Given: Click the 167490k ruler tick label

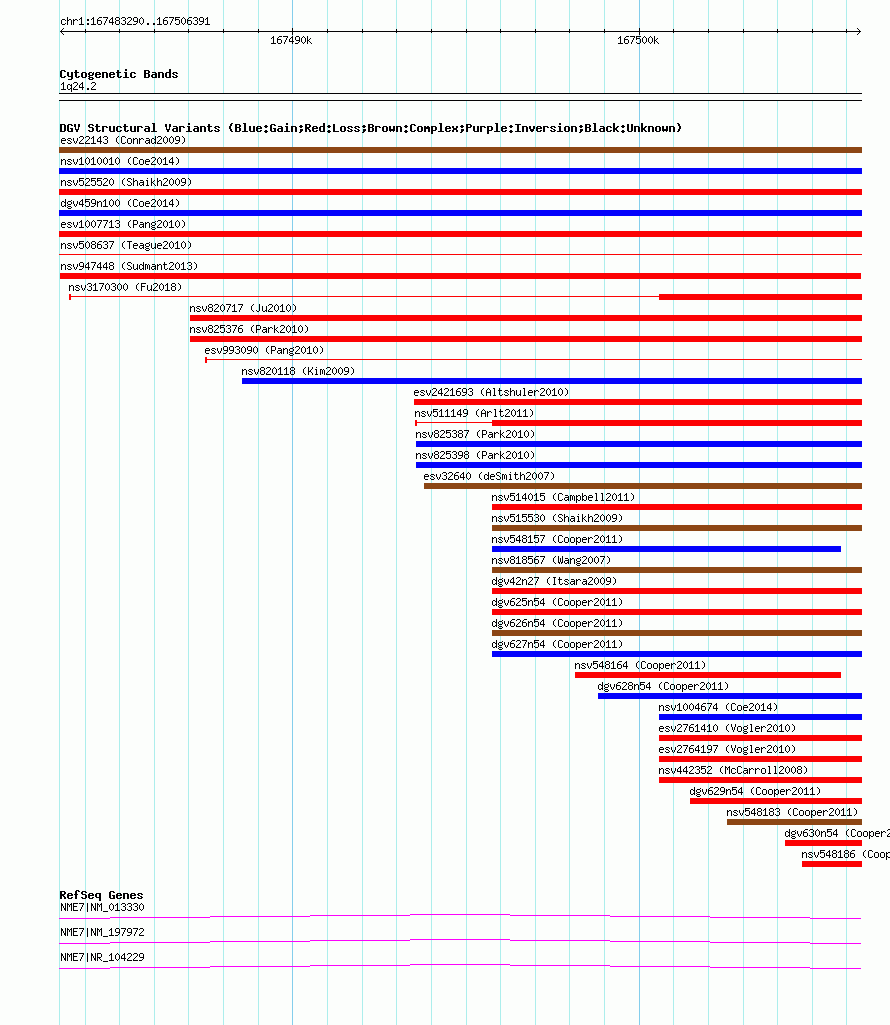Looking at the screenshot, I should click(x=291, y=41).
